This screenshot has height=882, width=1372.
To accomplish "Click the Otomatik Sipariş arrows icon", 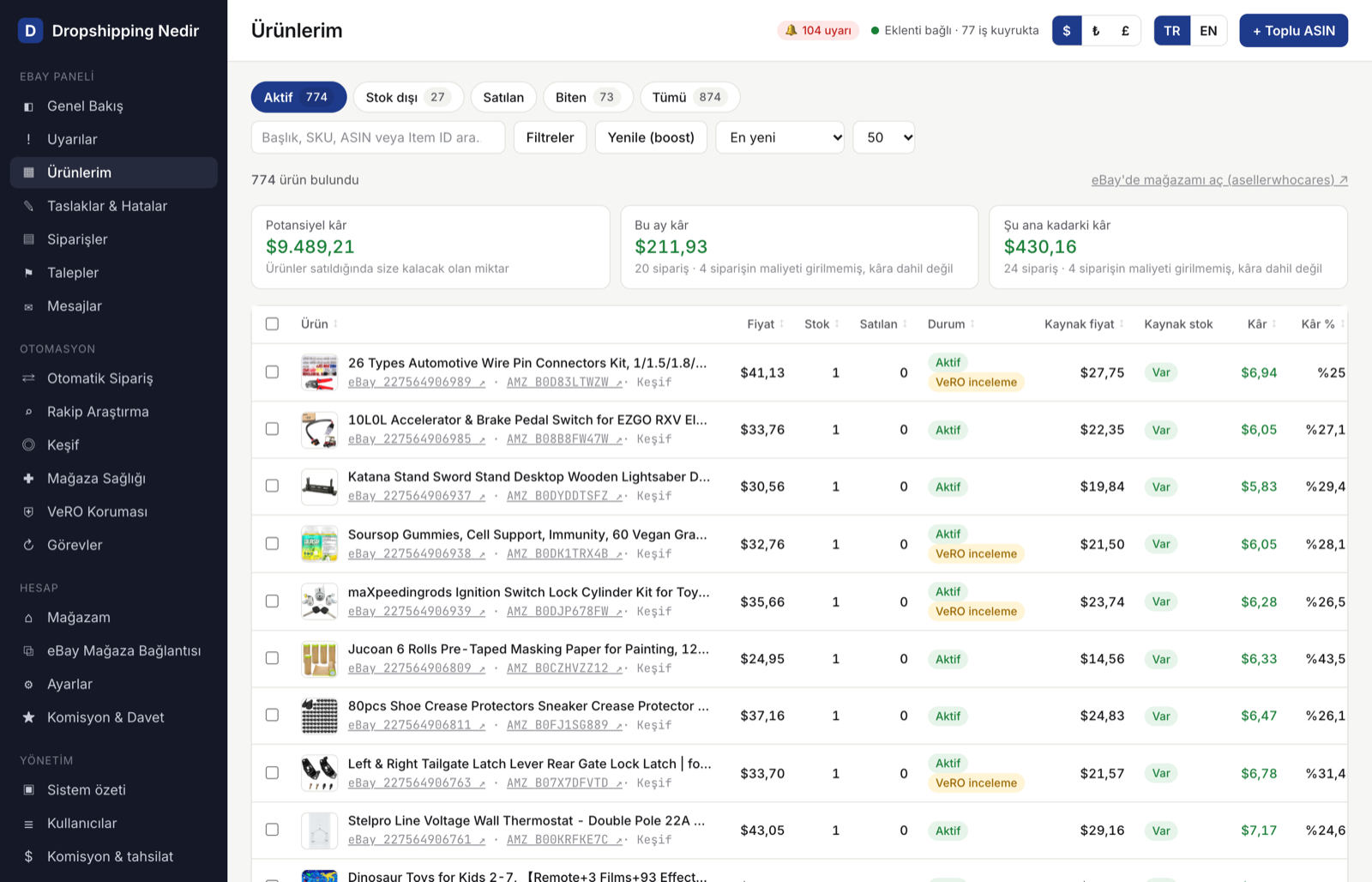I will tap(28, 378).
